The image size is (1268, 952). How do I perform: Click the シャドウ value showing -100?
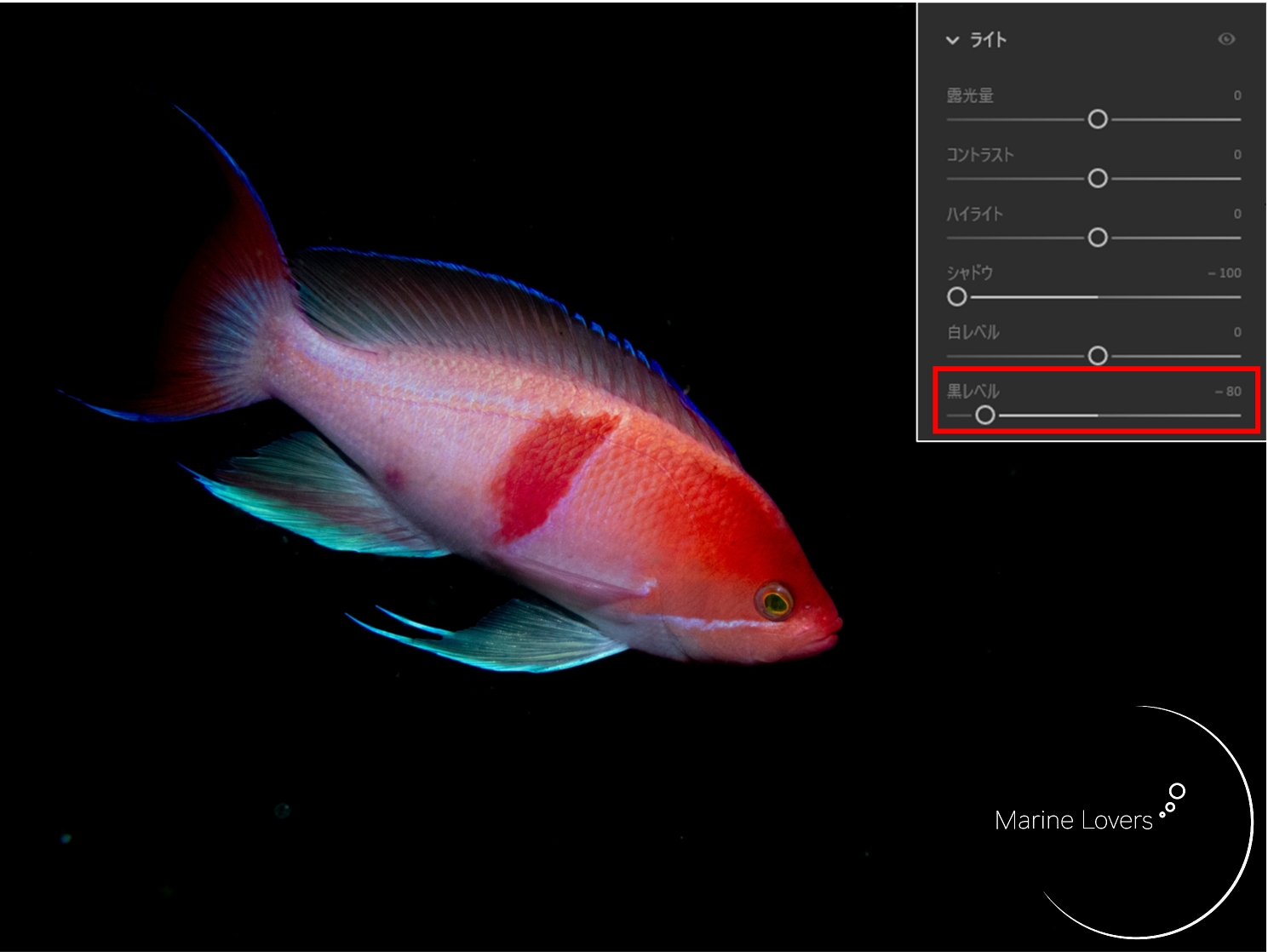click(x=1225, y=273)
